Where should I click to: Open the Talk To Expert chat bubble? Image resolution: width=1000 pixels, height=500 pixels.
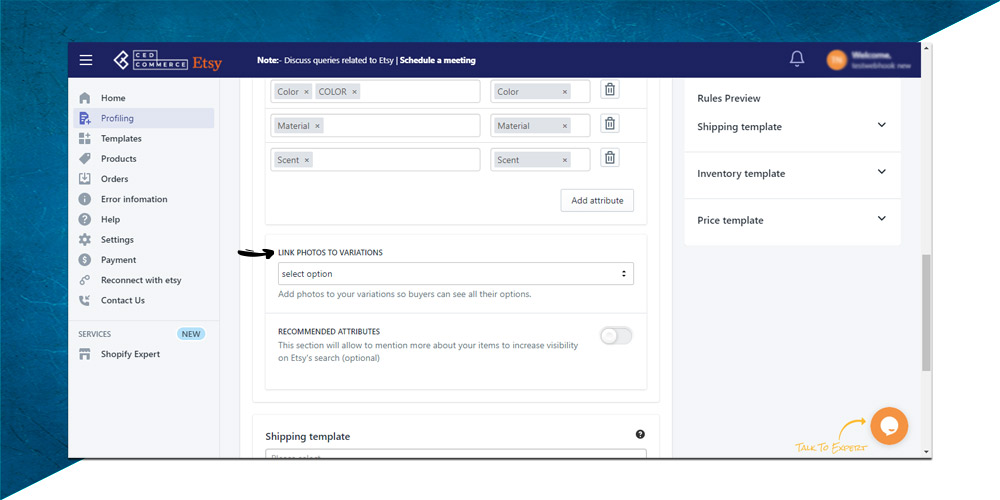pos(889,425)
